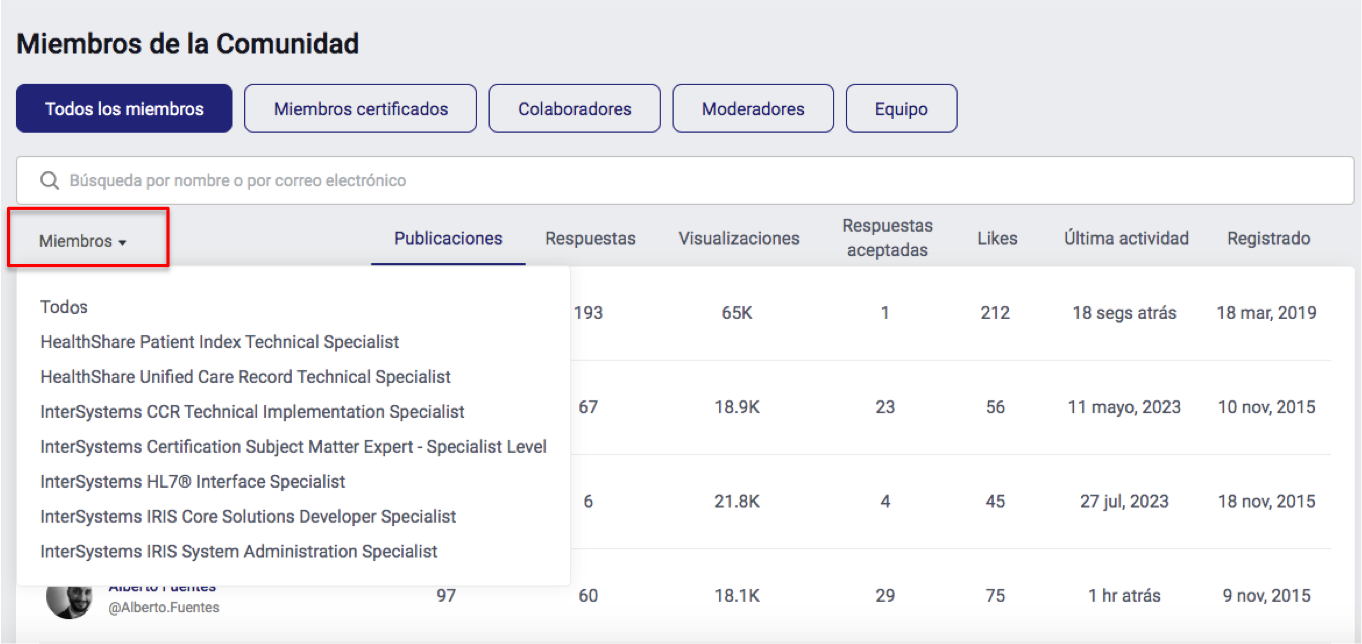Select InterSystems IRIS System Administration Specialist
The width and height of the screenshot is (1362, 644).
point(239,552)
